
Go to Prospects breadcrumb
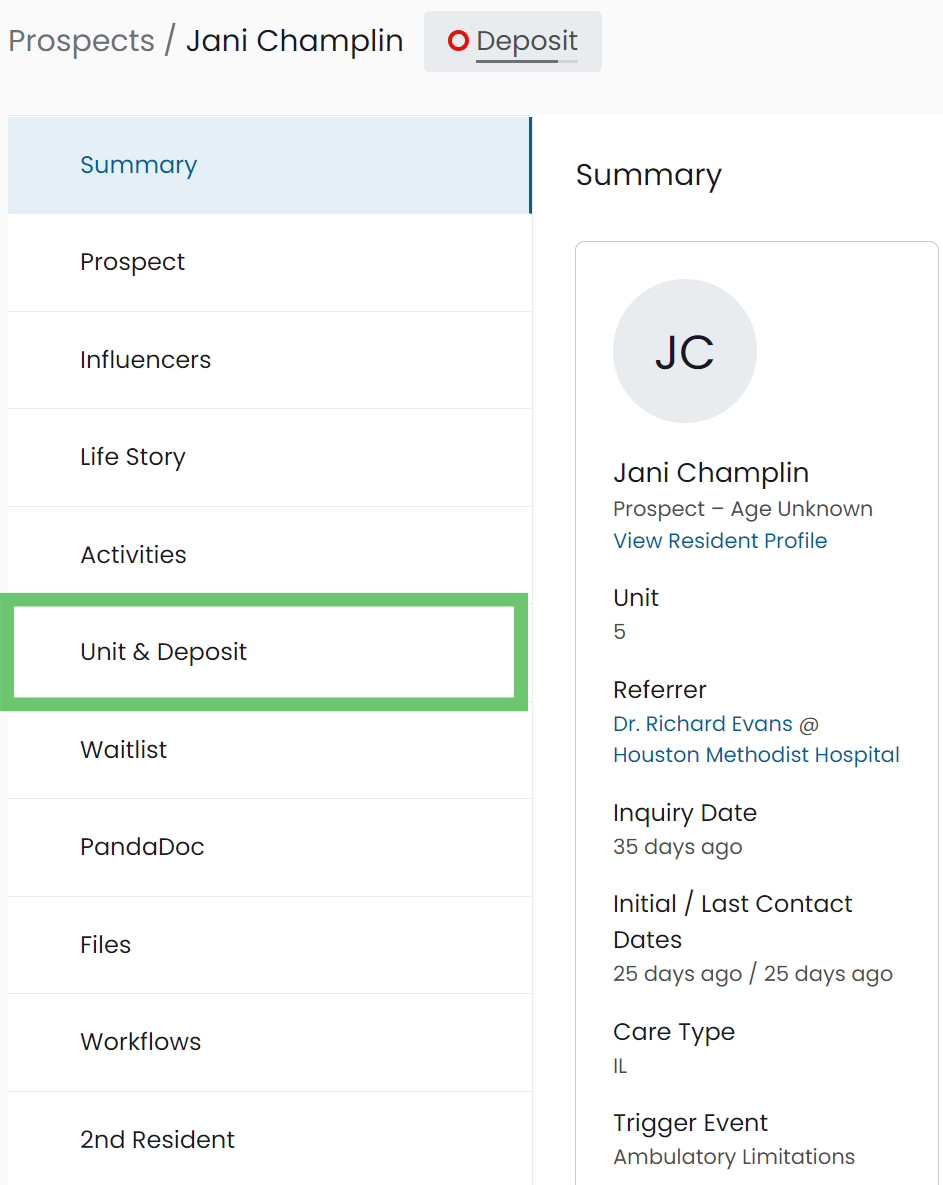point(82,41)
